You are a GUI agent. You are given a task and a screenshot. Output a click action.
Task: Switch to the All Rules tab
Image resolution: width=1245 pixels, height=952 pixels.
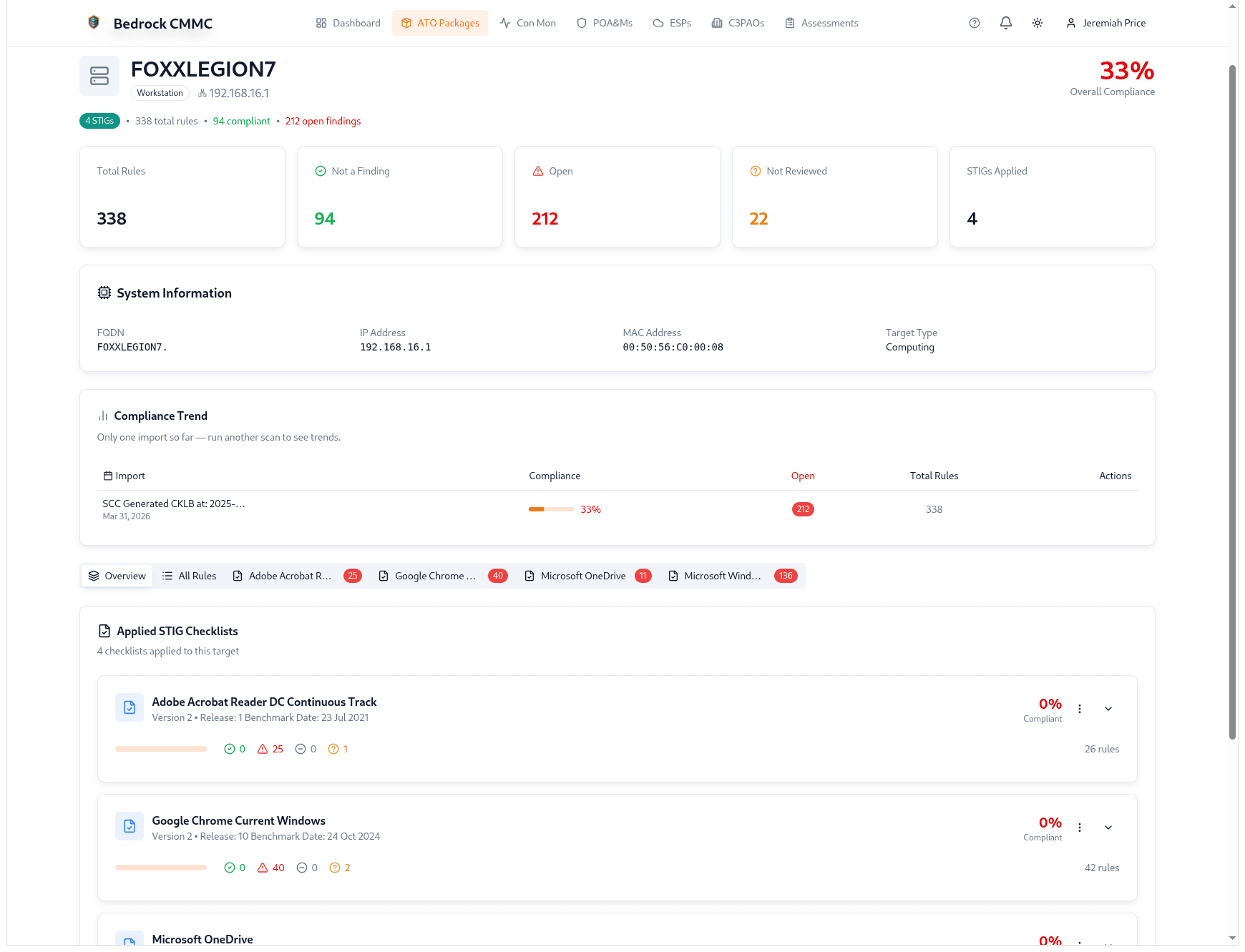[188, 575]
